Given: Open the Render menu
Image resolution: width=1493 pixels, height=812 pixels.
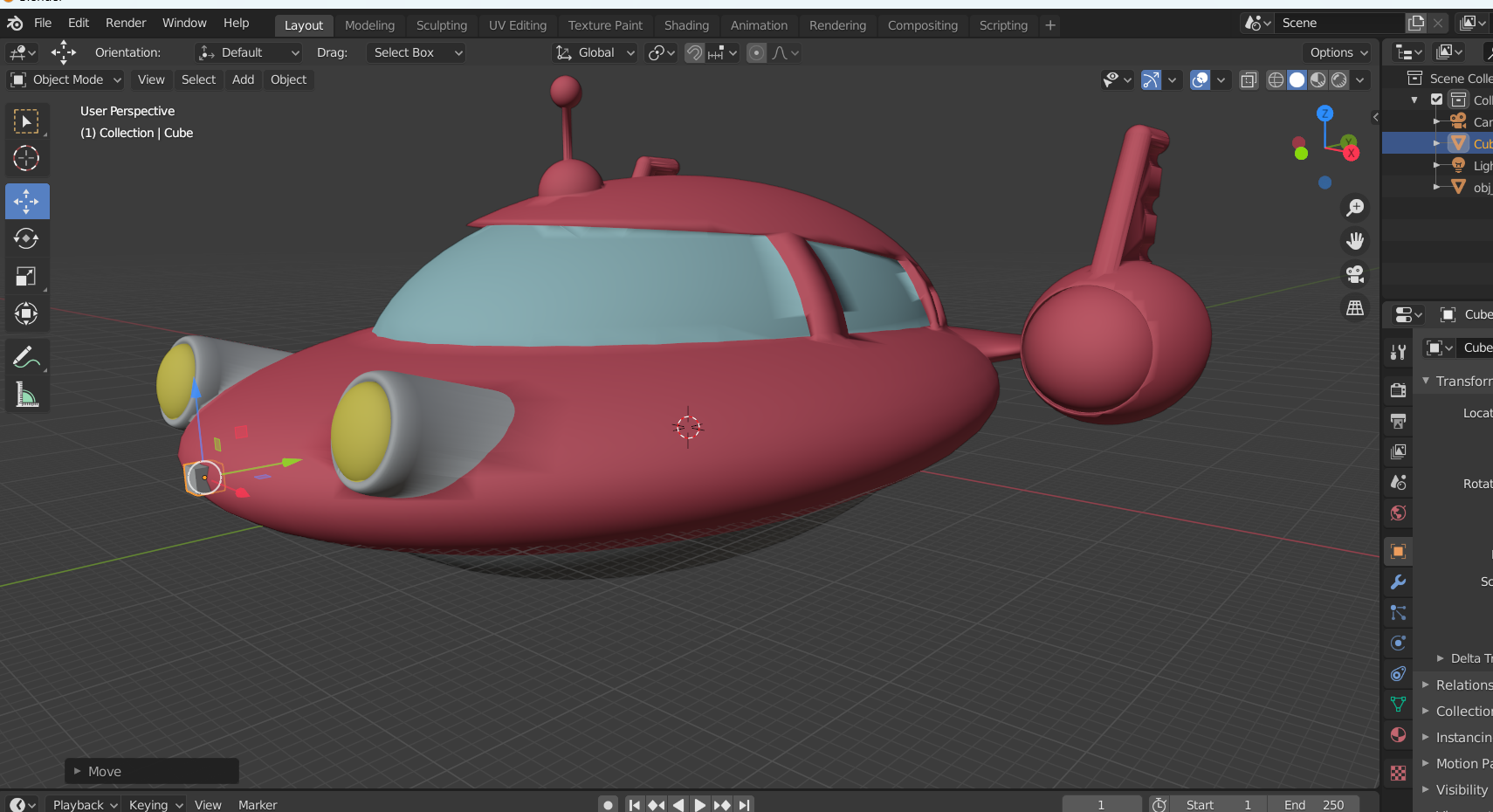Looking at the screenshot, I should 126,23.
